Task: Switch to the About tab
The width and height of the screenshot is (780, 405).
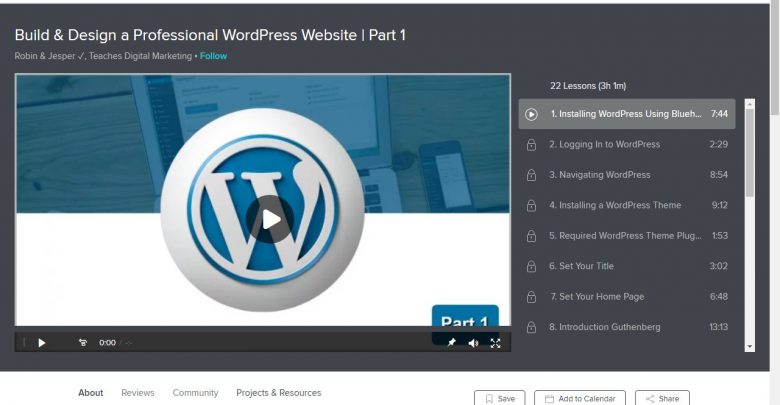Action: point(91,393)
